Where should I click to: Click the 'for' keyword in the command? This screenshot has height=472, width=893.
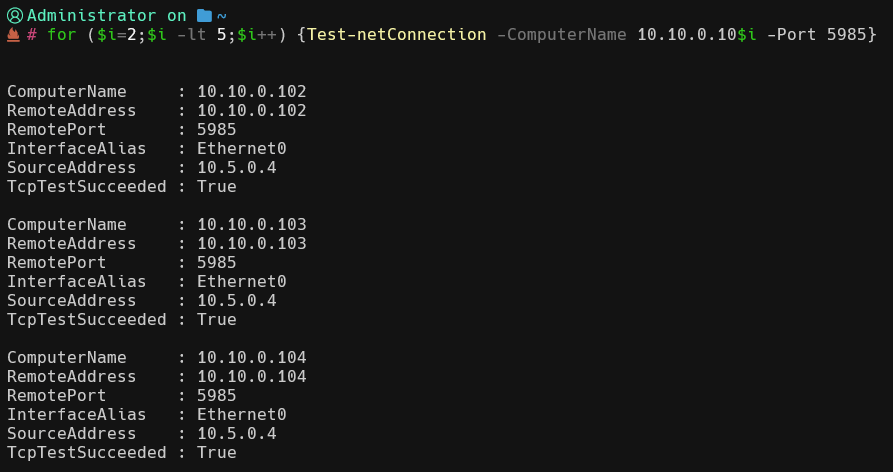62,35
